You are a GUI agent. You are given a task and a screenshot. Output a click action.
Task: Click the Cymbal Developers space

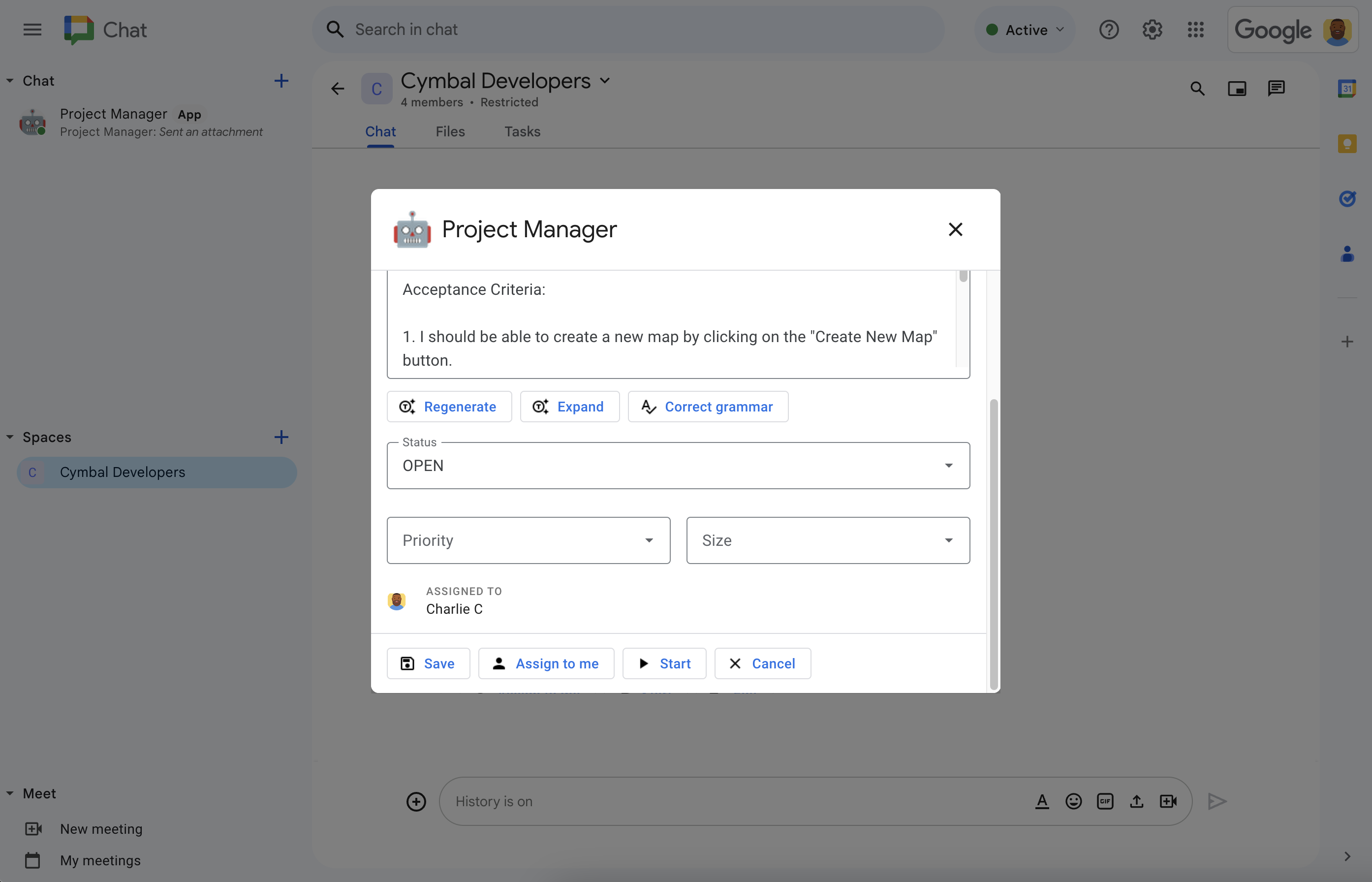click(155, 471)
